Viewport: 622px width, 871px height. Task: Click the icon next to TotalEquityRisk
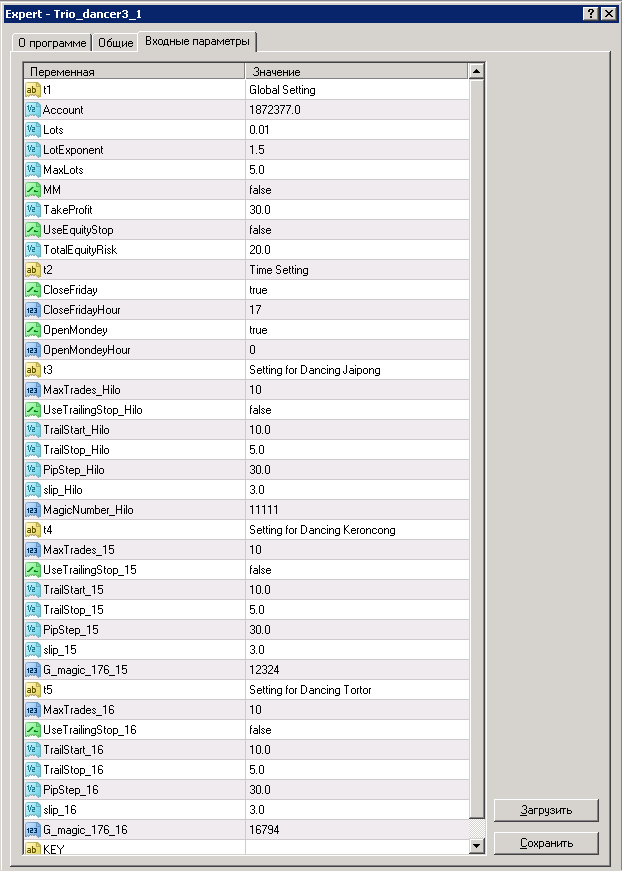[x=33, y=250]
